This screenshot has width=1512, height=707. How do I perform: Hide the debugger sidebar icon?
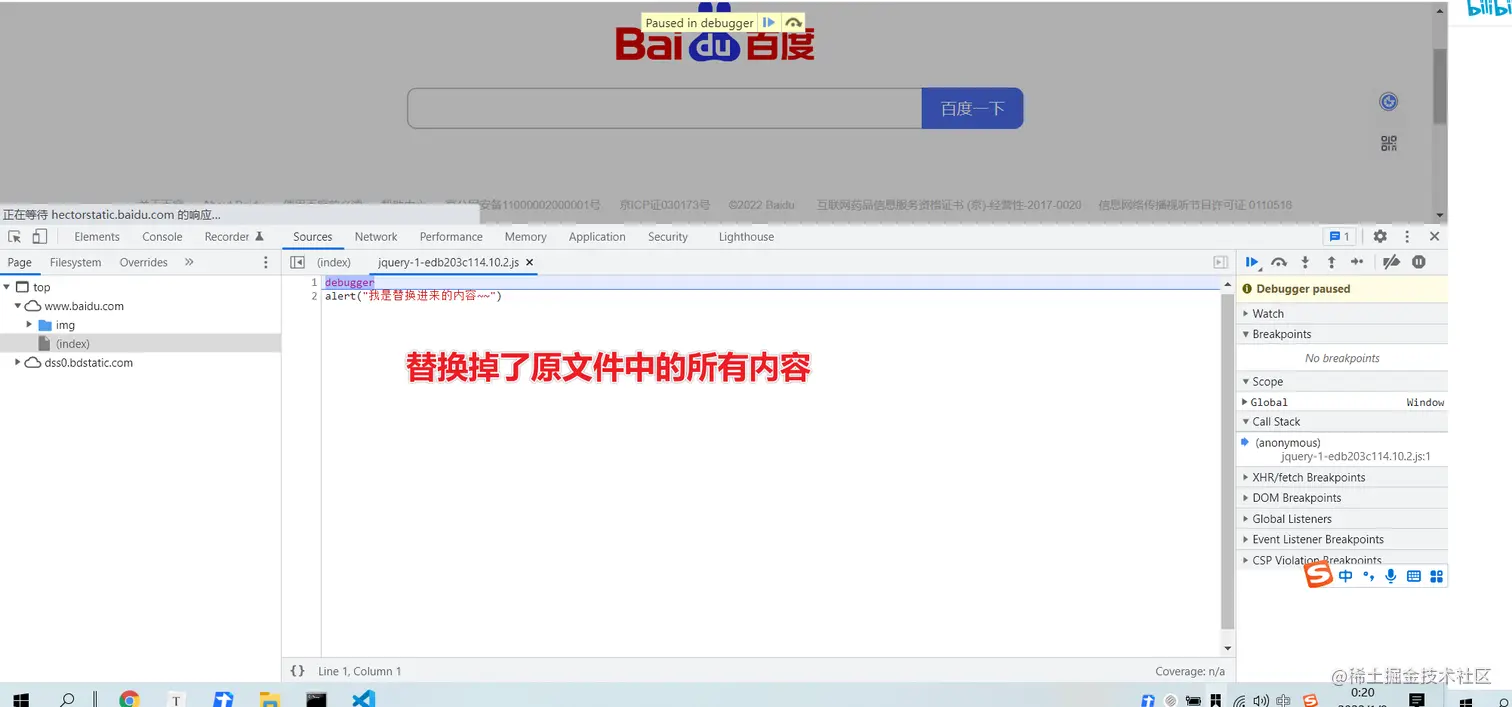[x=1220, y=262]
